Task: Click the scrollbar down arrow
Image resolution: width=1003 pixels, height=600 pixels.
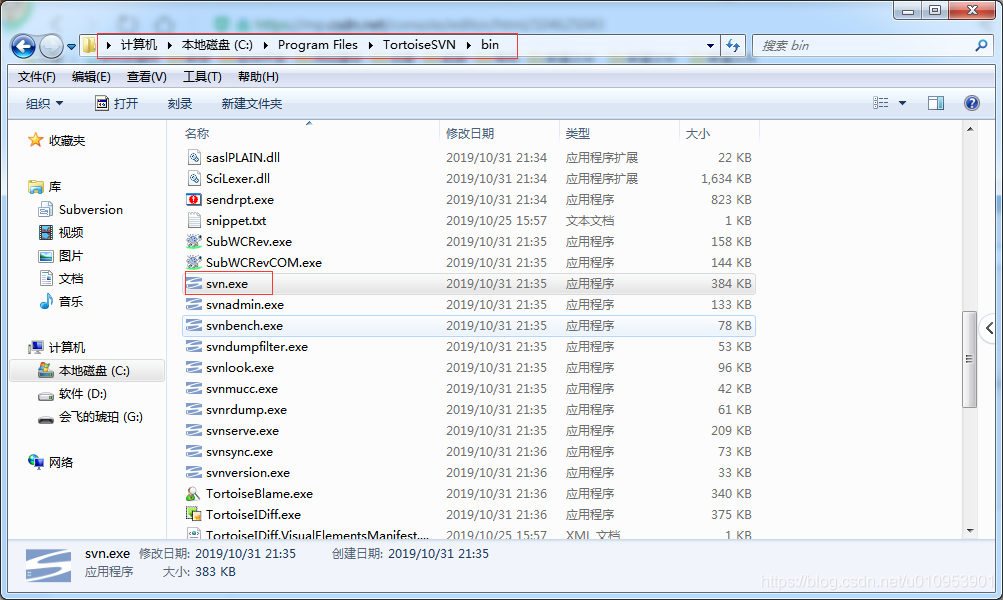Action: (970, 531)
